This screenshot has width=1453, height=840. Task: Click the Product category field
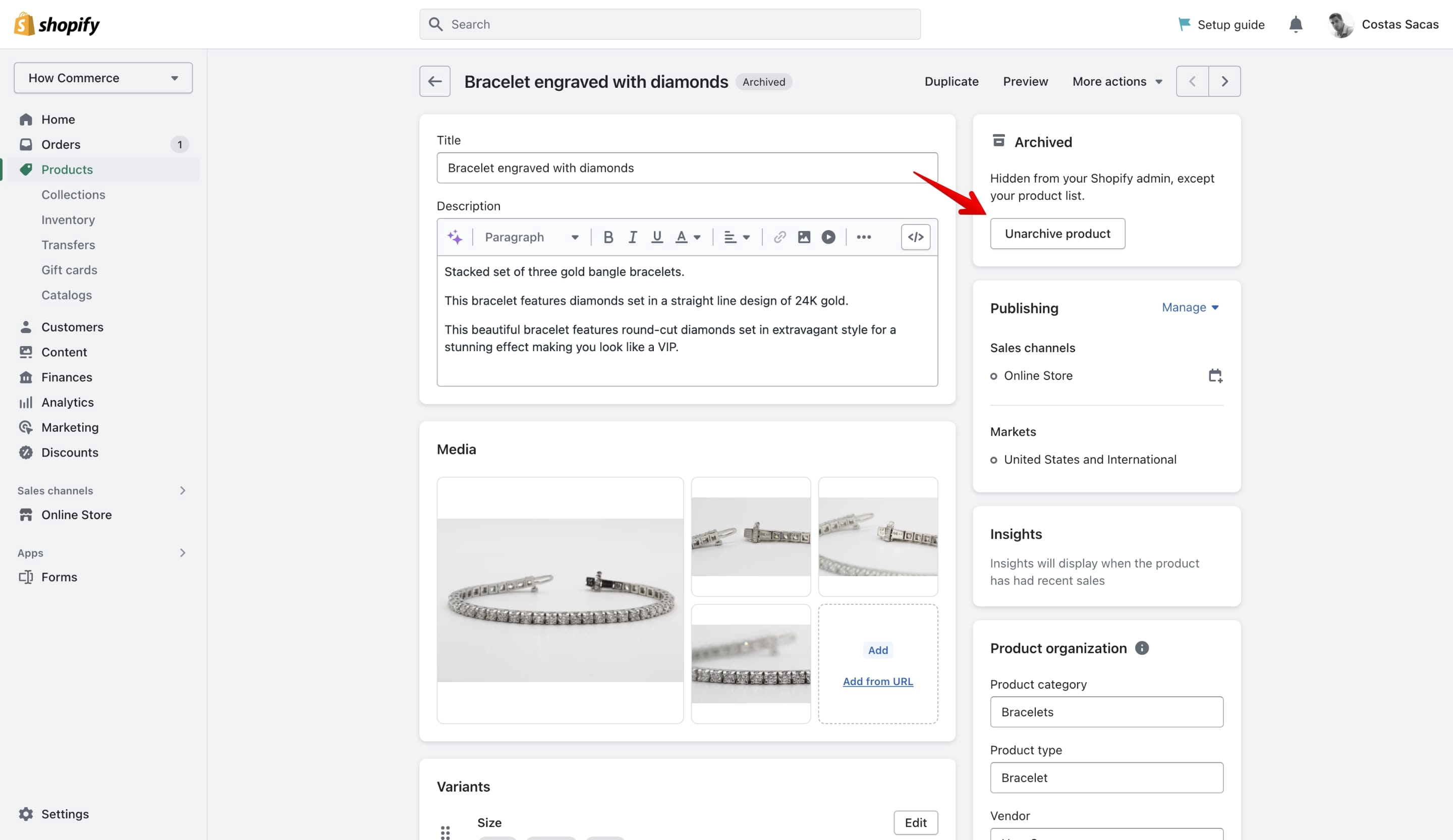point(1106,712)
